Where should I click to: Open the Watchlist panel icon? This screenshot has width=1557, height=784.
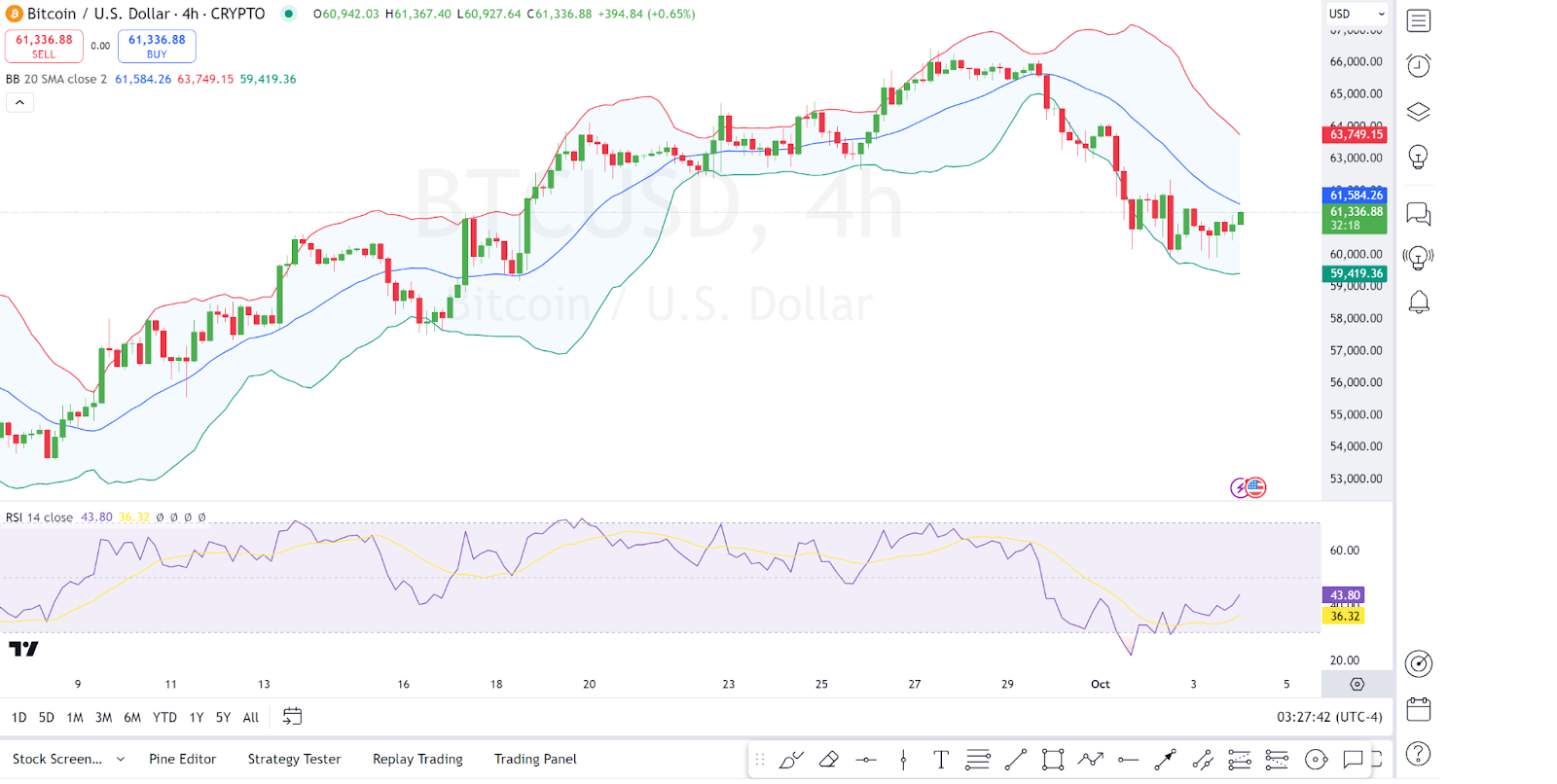[1419, 20]
